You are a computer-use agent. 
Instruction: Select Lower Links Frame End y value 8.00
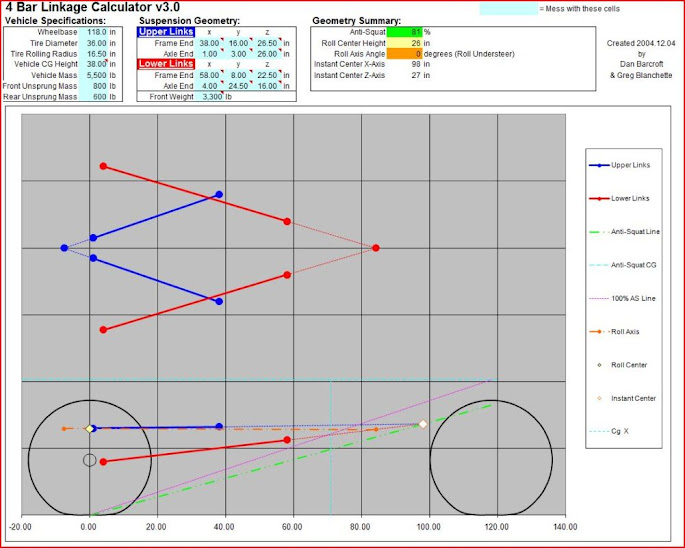pos(239,75)
